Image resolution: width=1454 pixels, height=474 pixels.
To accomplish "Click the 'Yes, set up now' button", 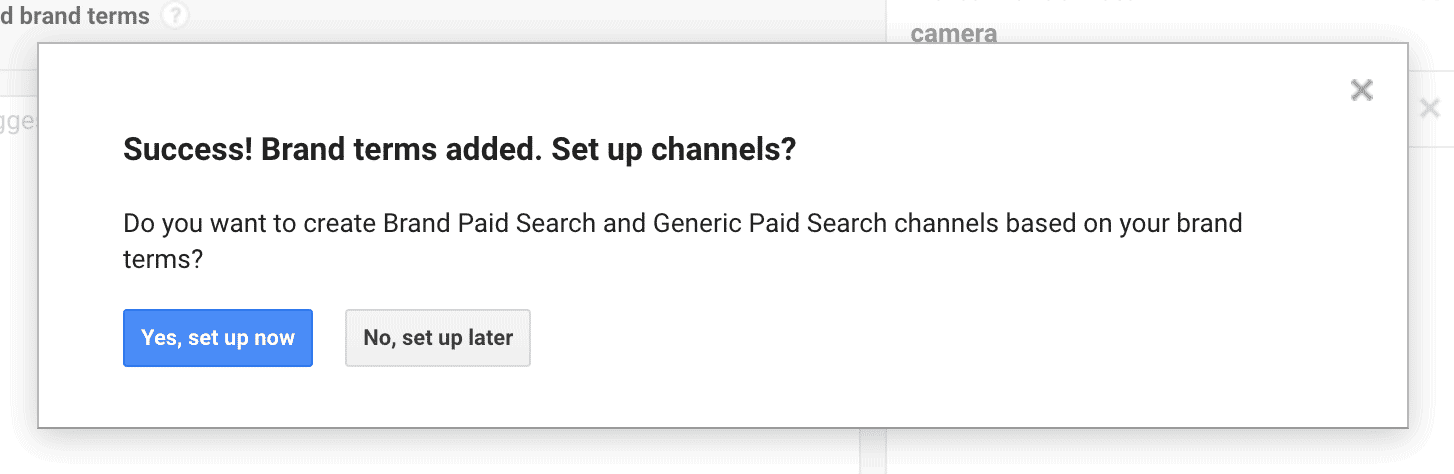I will point(218,338).
